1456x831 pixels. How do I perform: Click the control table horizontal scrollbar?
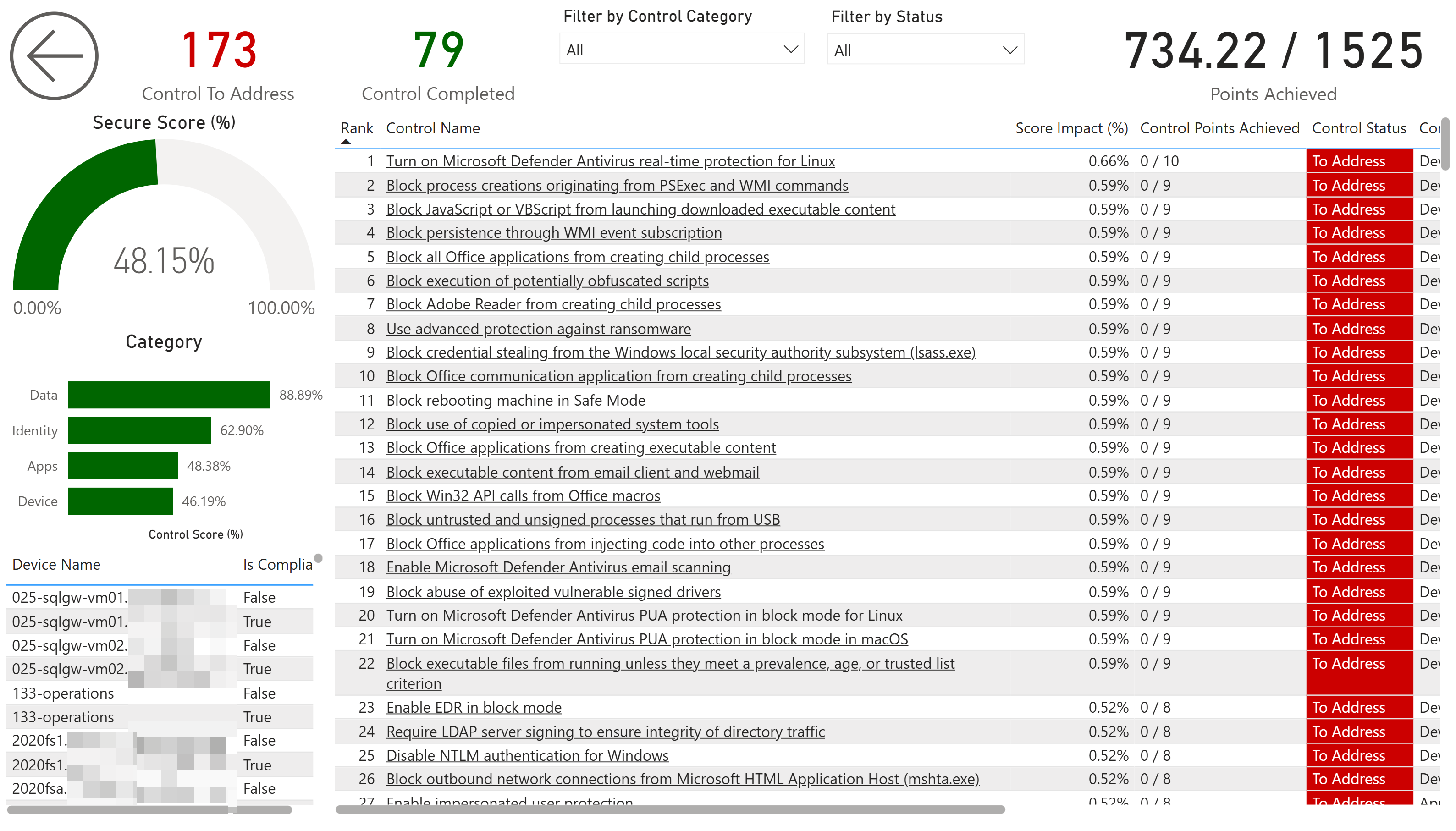pyautogui.click(x=669, y=809)
